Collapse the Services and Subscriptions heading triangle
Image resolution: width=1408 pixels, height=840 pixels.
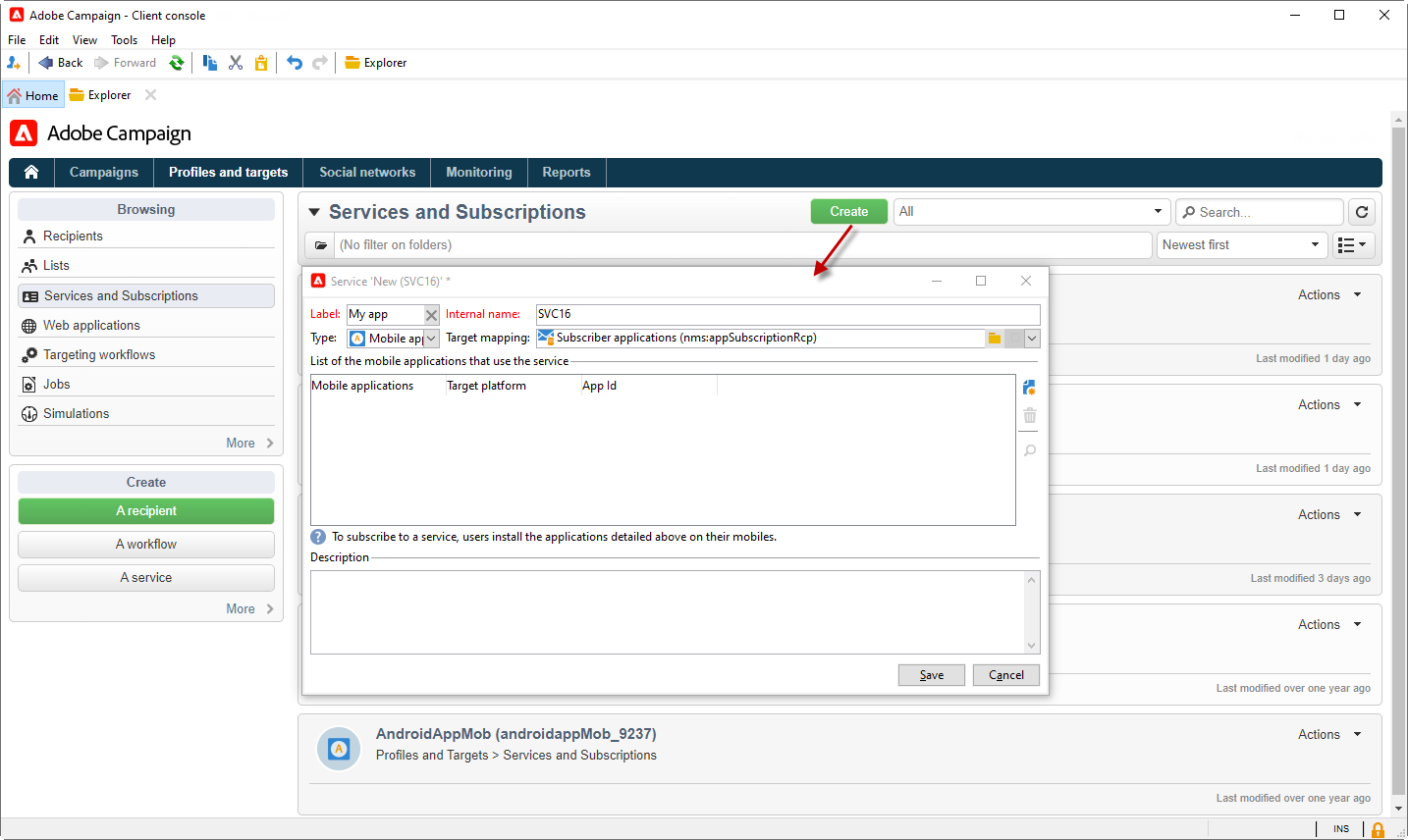(314, 212)
